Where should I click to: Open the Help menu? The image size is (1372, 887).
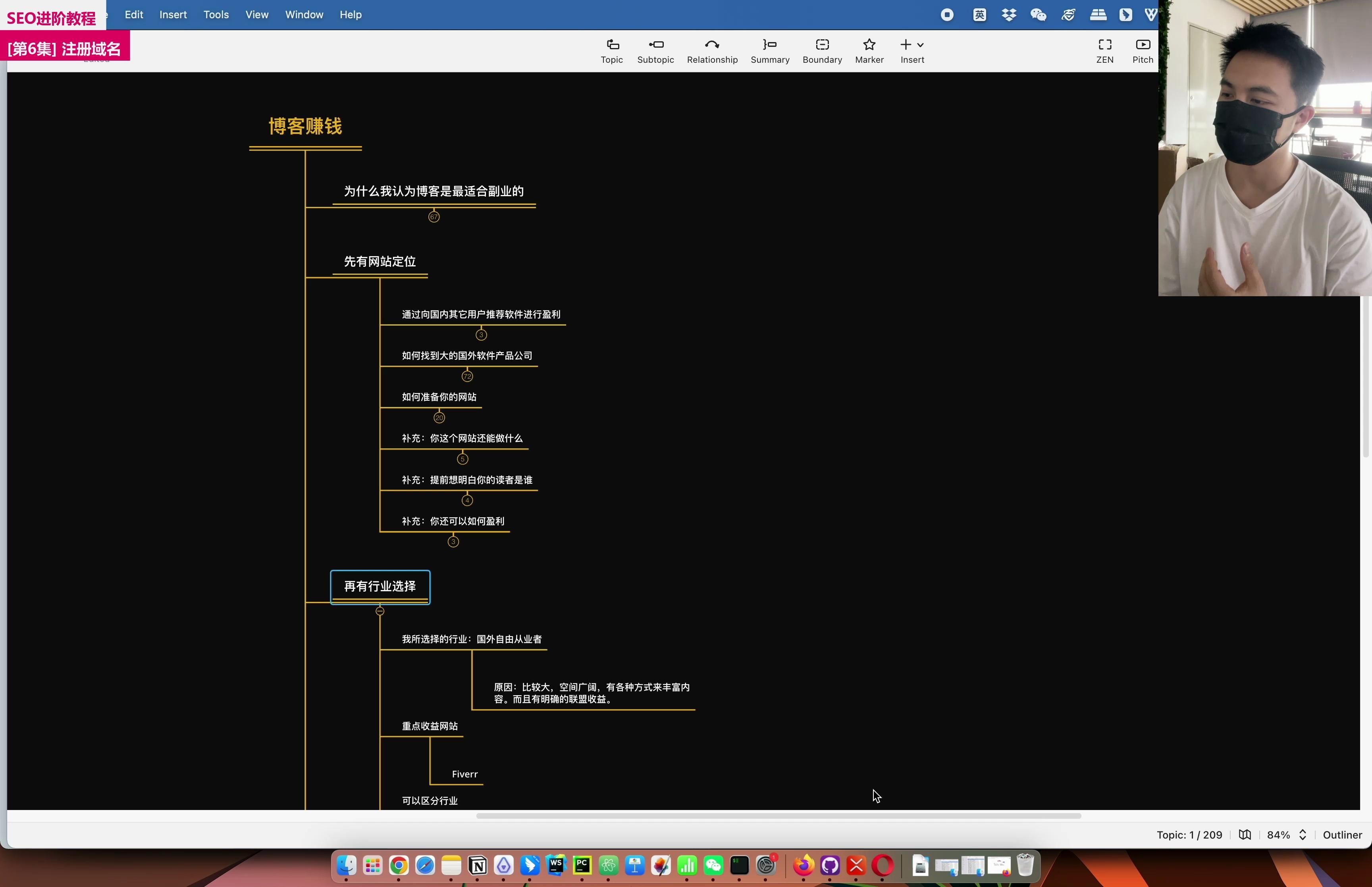[x=350, y=15]
